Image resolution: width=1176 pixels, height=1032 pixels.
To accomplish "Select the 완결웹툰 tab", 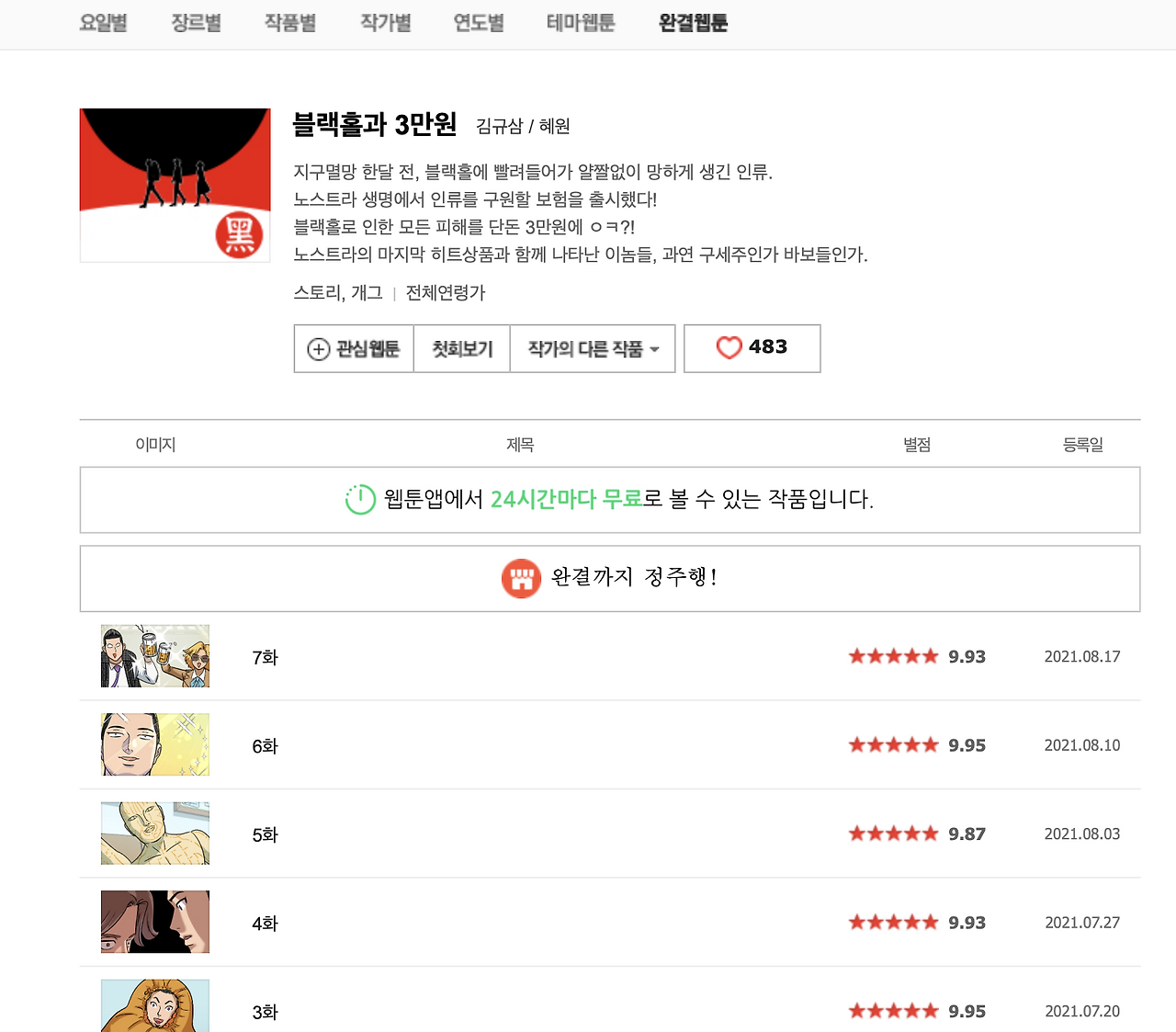I will 694,23.
